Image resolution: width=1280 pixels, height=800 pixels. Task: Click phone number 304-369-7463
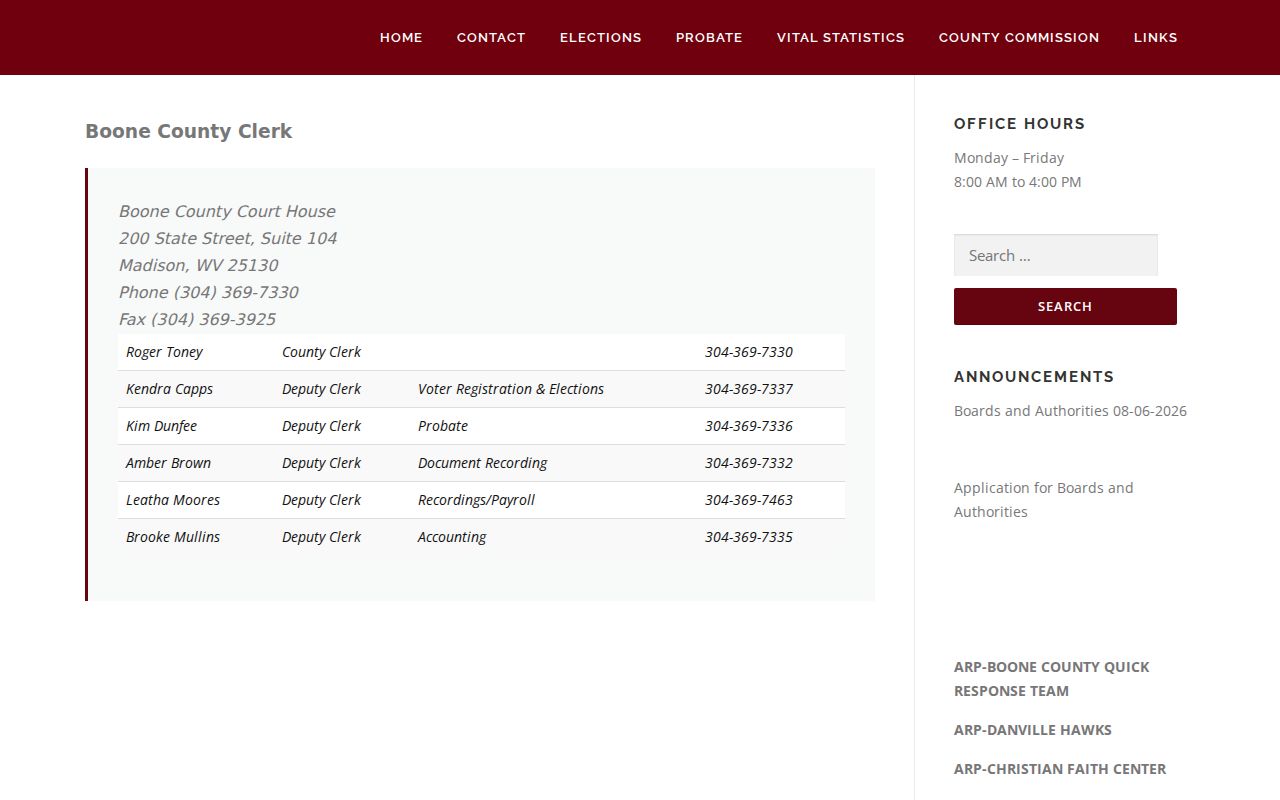pyautogui.click(x=749, y=500)
